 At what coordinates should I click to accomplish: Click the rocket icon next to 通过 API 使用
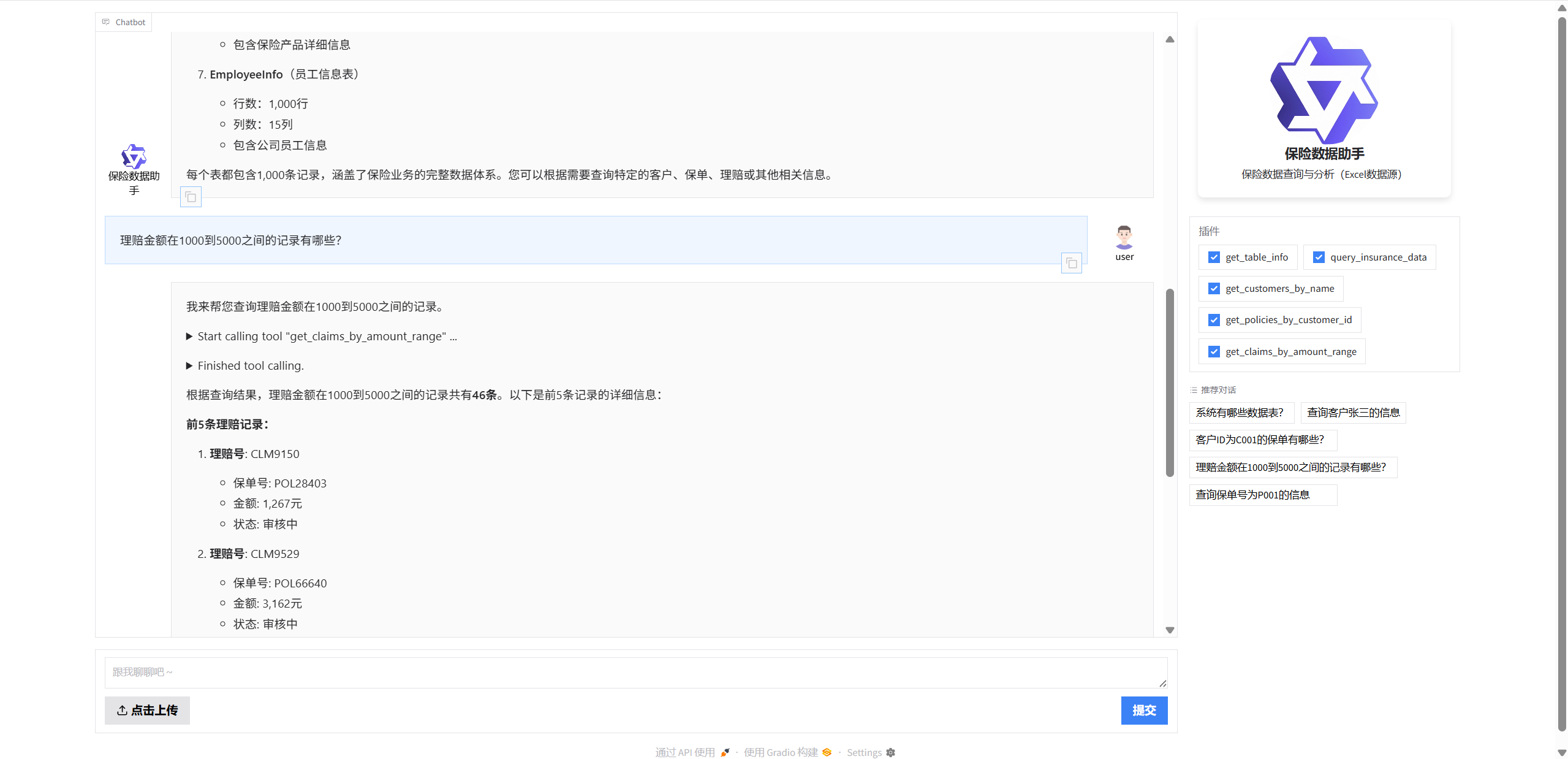click(x=725, y=752)
